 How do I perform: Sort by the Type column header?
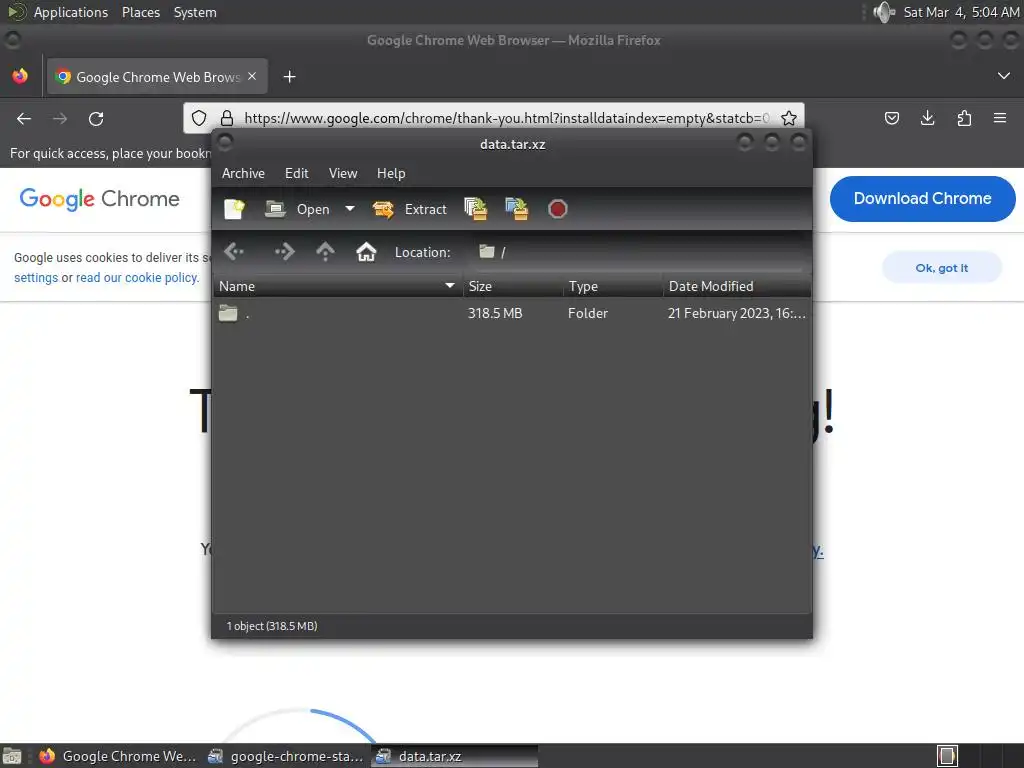[613, 286]
